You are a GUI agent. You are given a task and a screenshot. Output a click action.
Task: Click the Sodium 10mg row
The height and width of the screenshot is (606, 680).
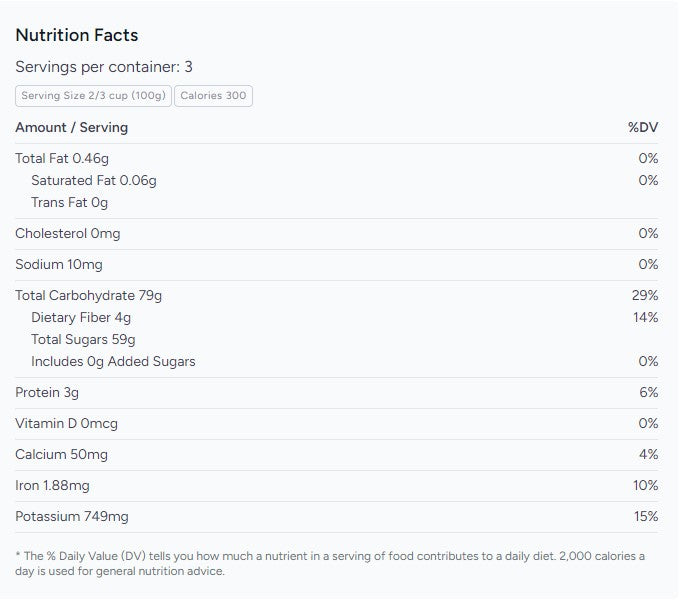[59, 264]
